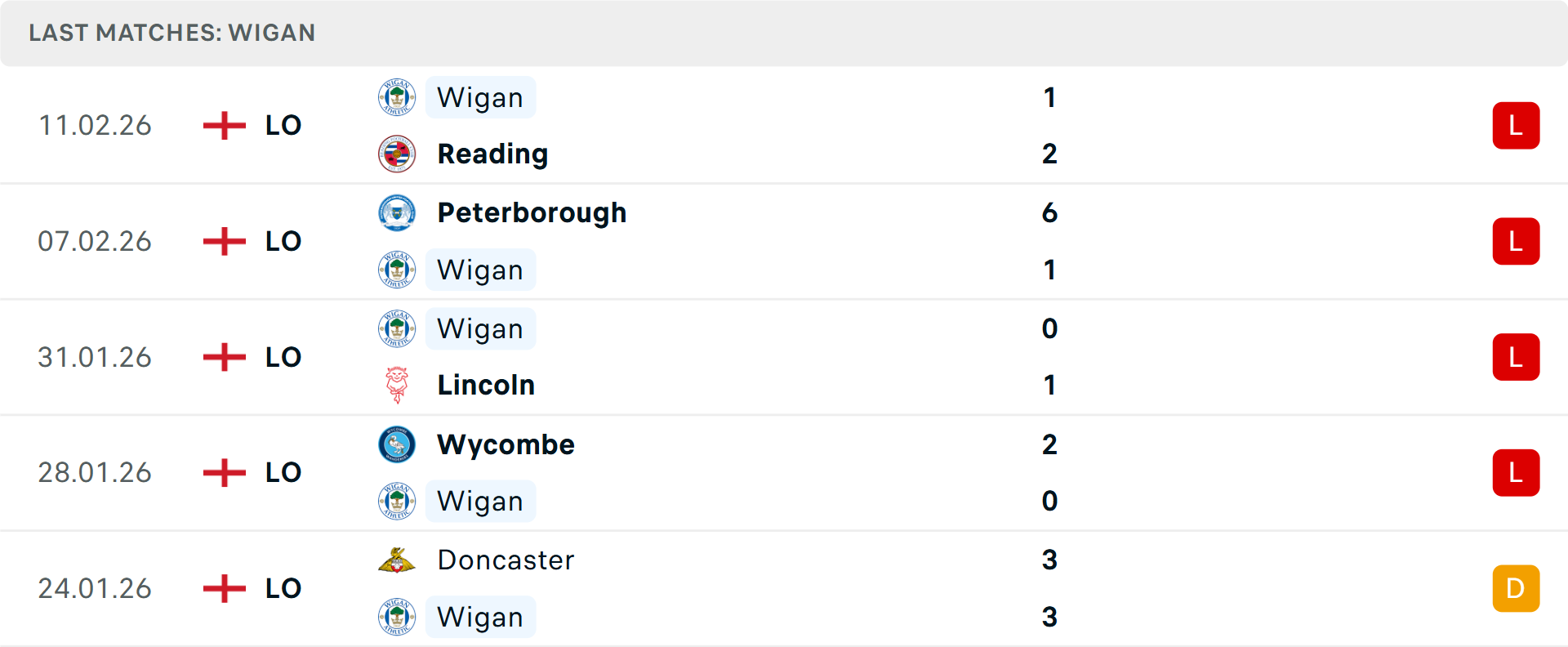Click the England flag beside the 11.02.26 match
Viewport: 1568px width, 647px height.
[222, 124]
